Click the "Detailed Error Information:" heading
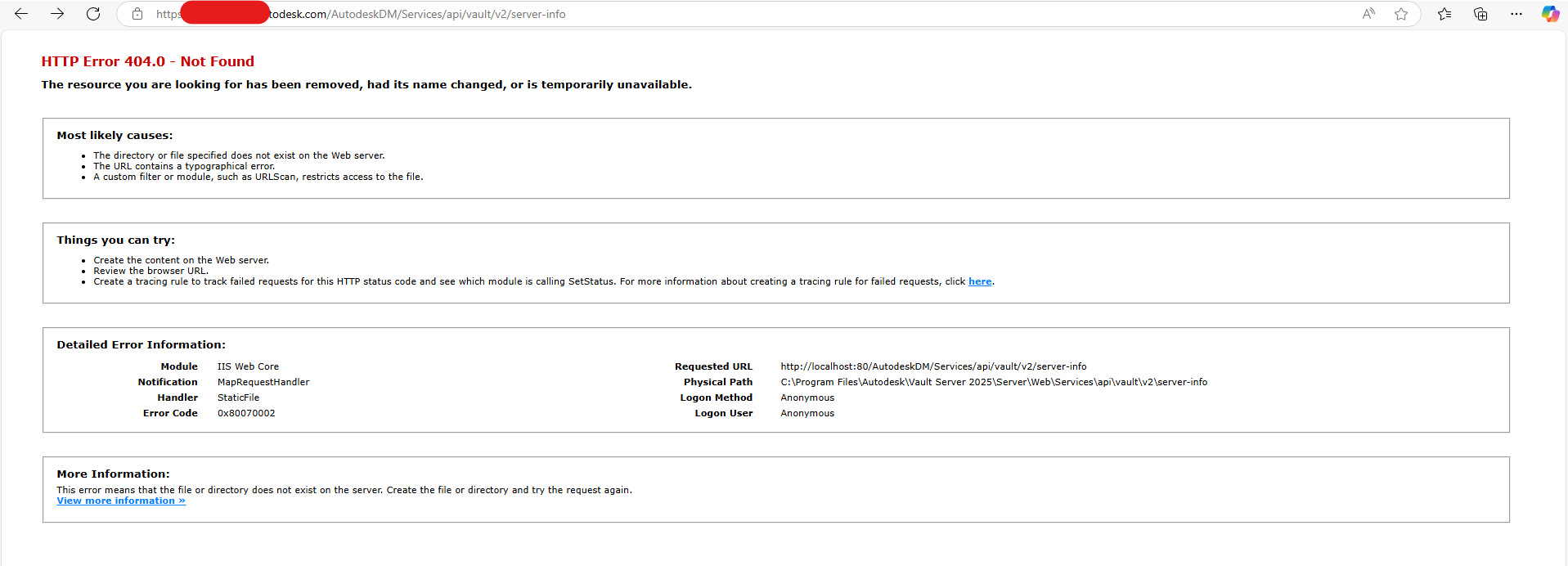The height and width of the screenshot is (566, 1568). (141, 345)
